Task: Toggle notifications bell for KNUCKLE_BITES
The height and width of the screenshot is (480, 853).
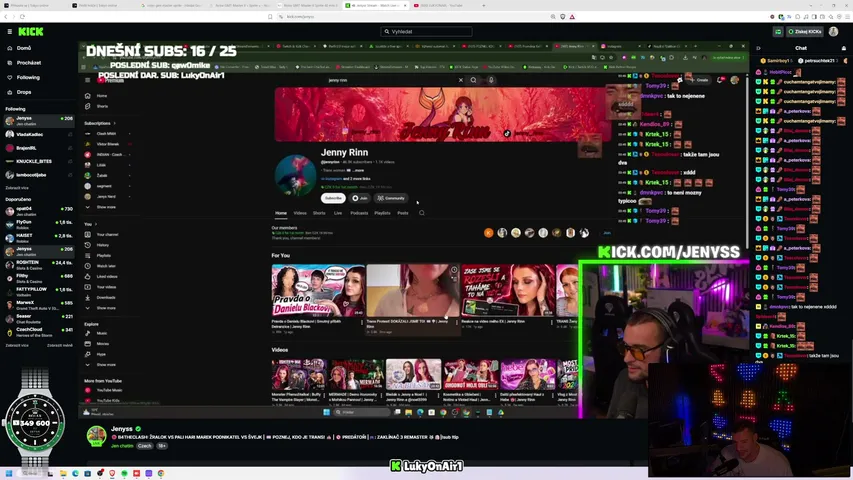Action: [70, 162]
